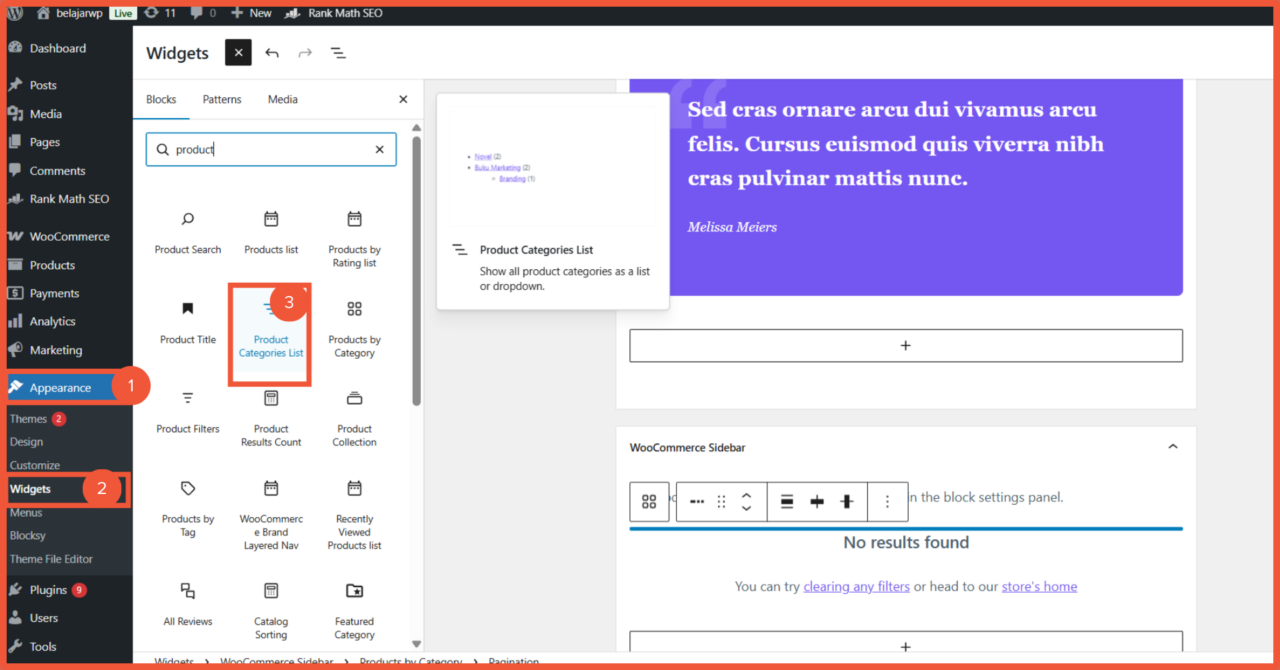The image size is (1280, 670).
Task: Switch to the Patterns tab
Action: click(221, 99)
